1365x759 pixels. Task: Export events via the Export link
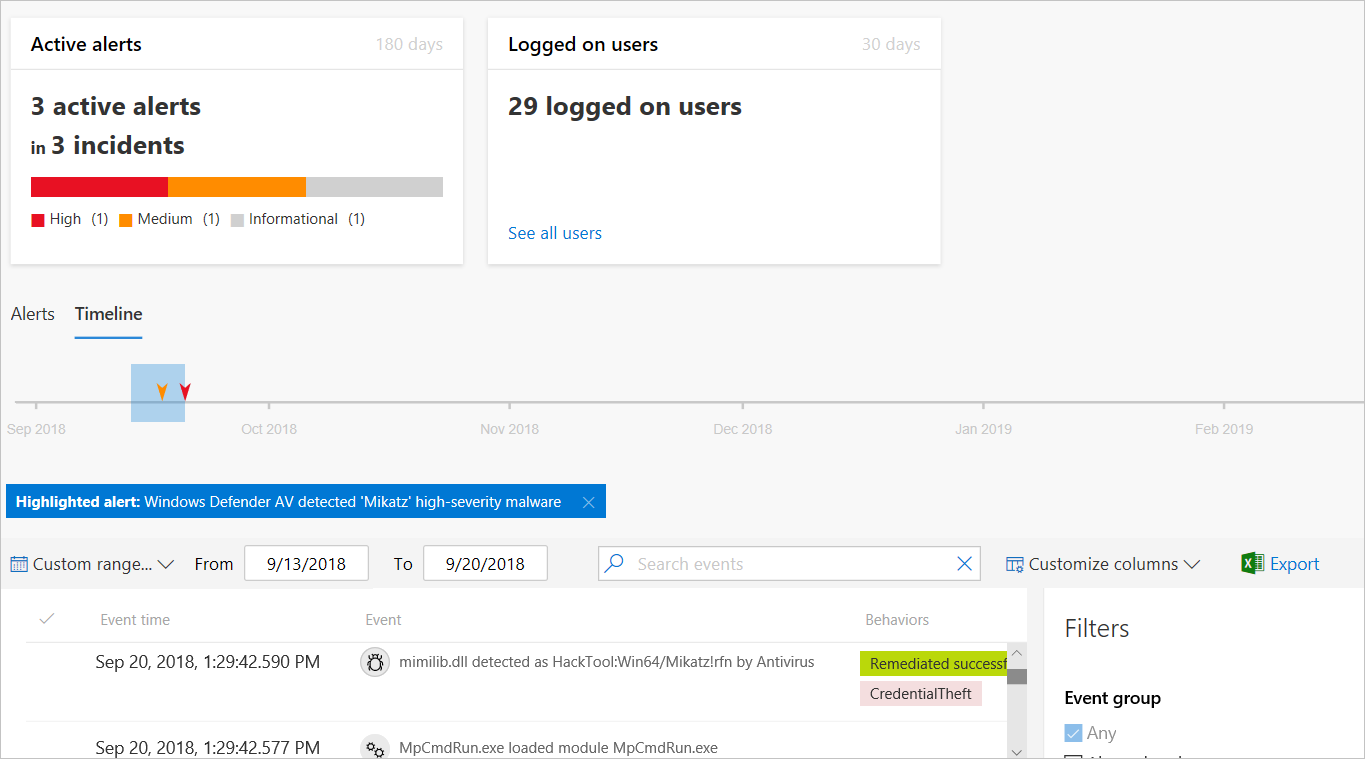[x=1294, y=564]
